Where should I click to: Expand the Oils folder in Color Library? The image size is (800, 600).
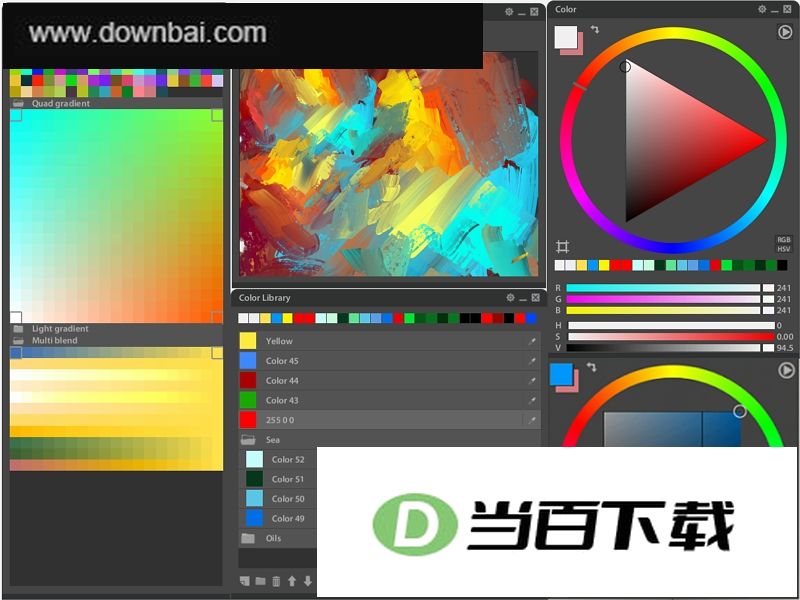[248, 538]
